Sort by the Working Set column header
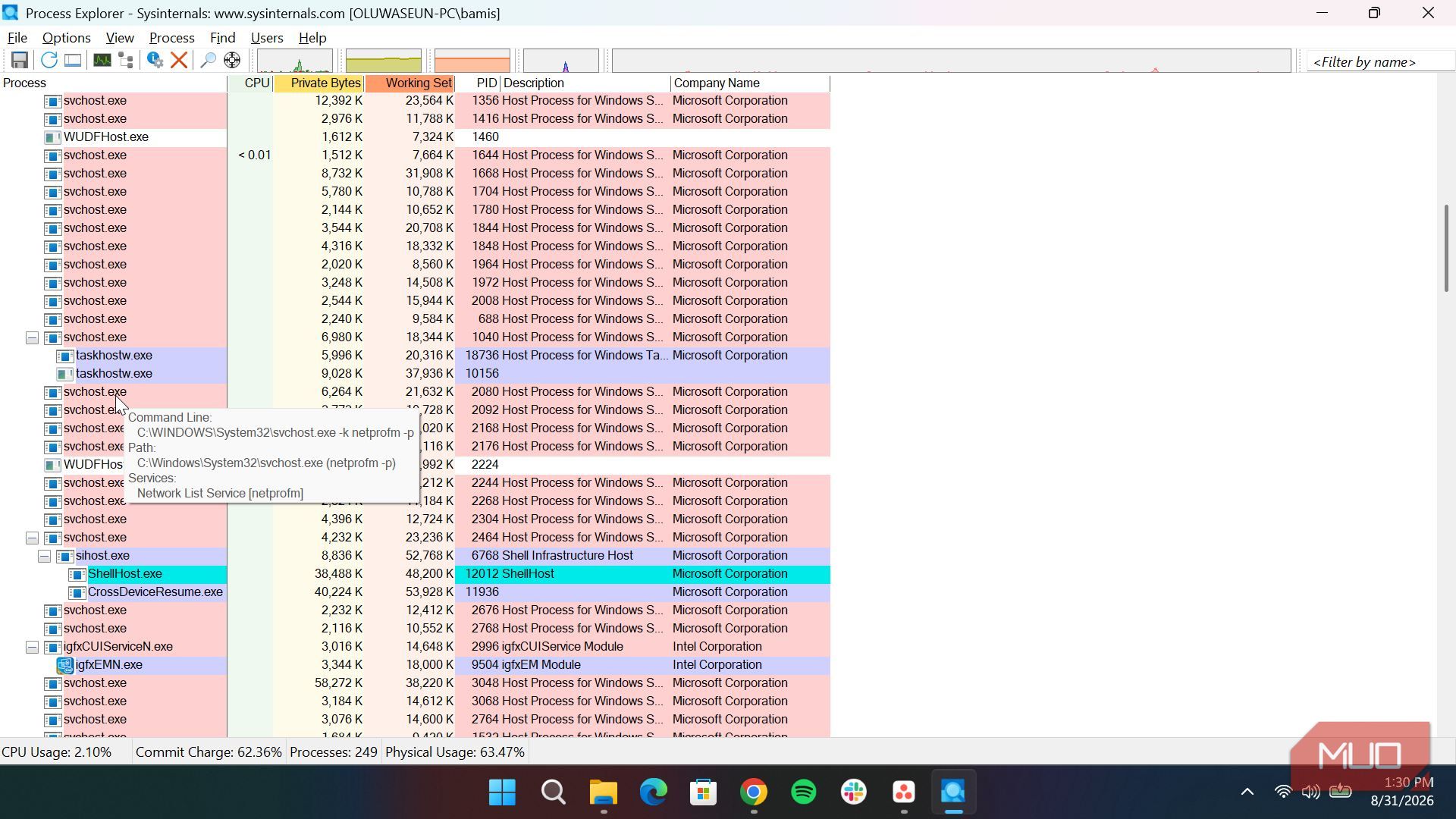 pyautogui.click(x=410, y=83)
